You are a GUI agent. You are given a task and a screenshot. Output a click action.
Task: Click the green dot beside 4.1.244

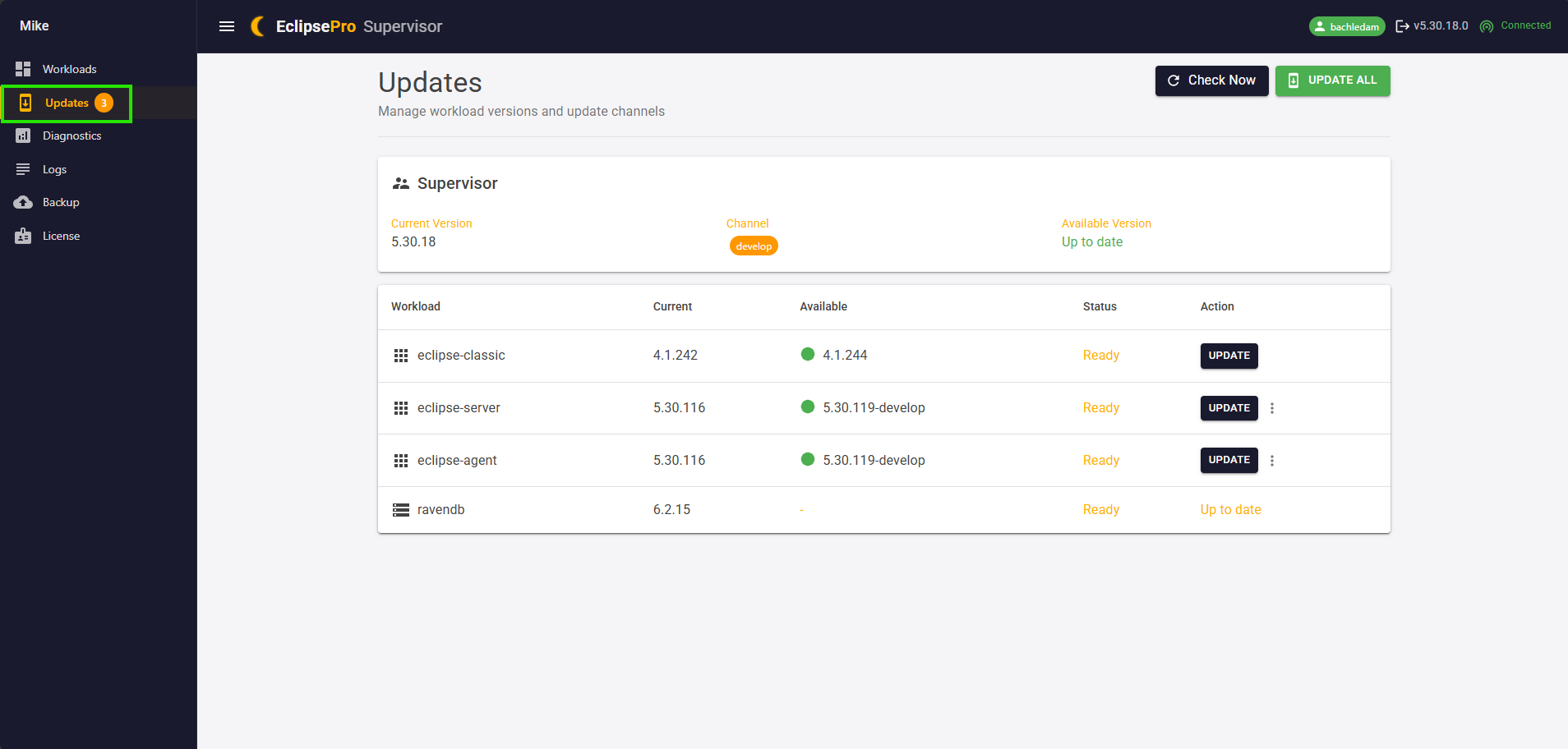[808, 354]
